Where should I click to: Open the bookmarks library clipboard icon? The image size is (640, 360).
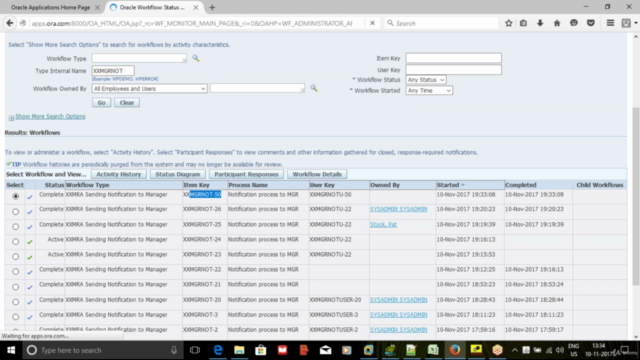tap(523, 23)
